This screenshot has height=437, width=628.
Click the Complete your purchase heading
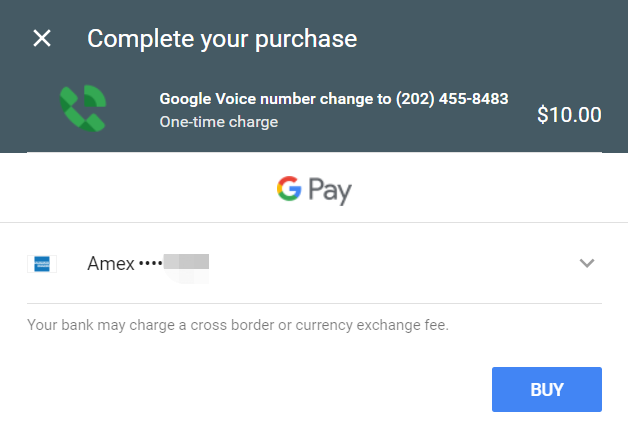(x=222, y=39)
